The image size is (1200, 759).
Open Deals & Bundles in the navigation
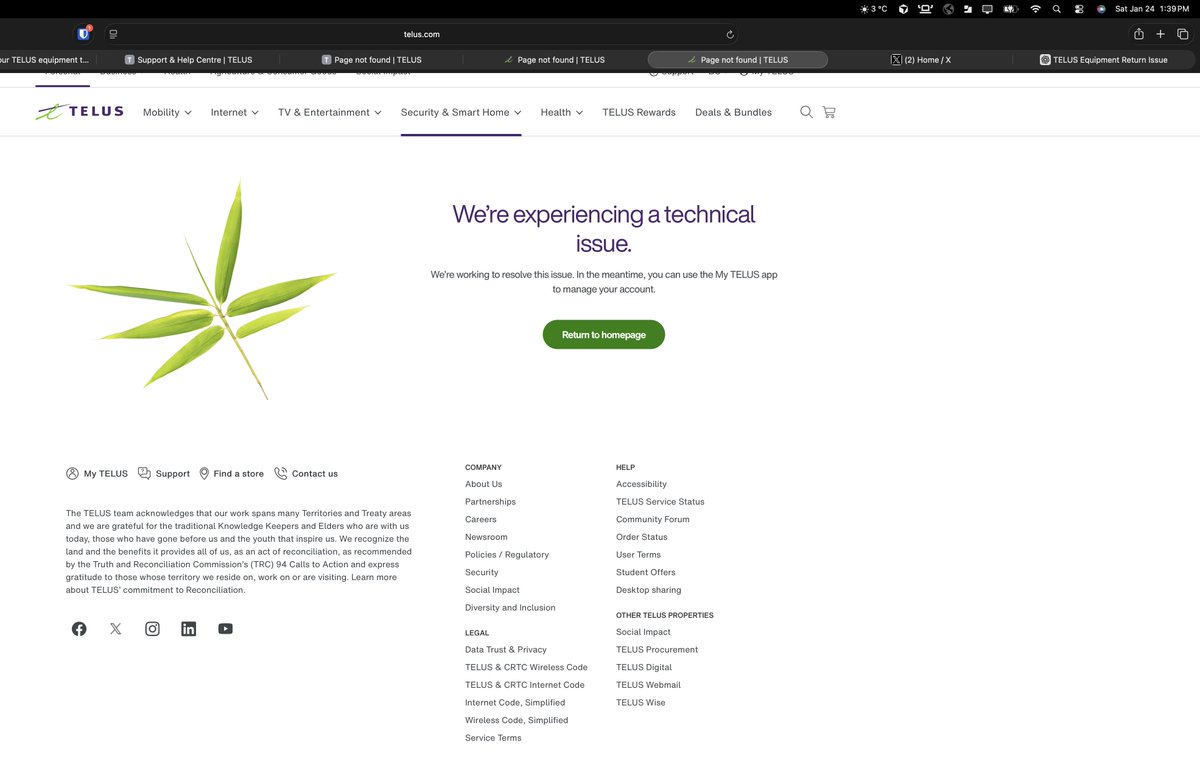click(x=734, y=112)
